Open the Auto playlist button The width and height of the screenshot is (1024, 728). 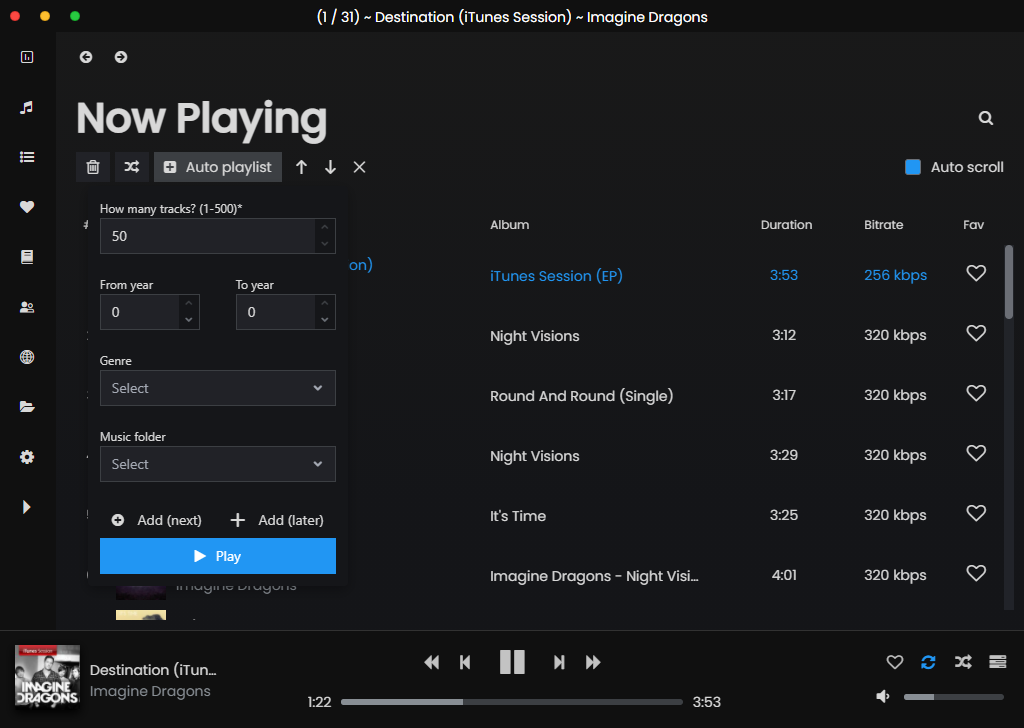(217, 167)
